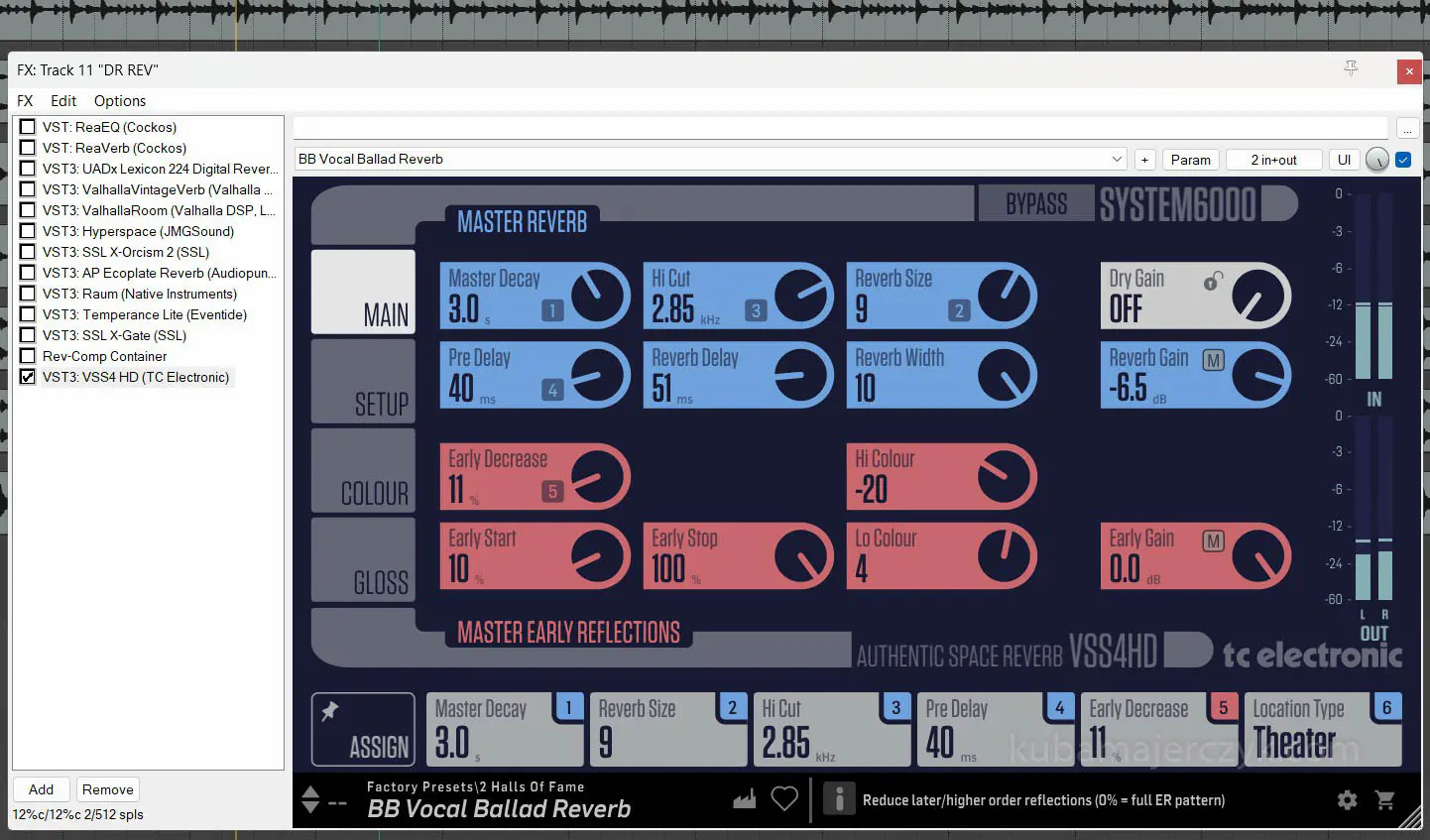Open the plugin settings gear icon

coord(1346,799)
